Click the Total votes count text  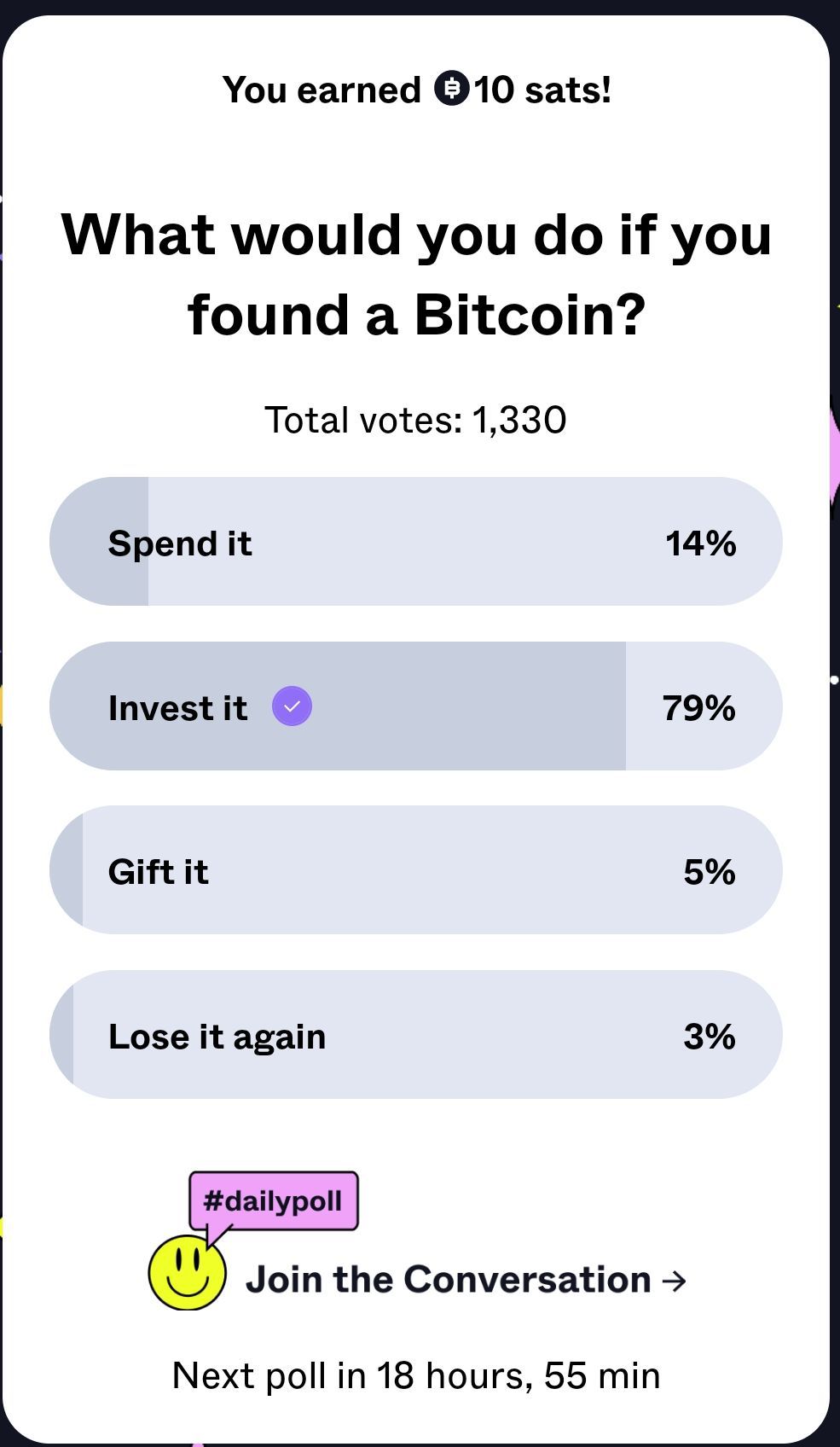415,420
